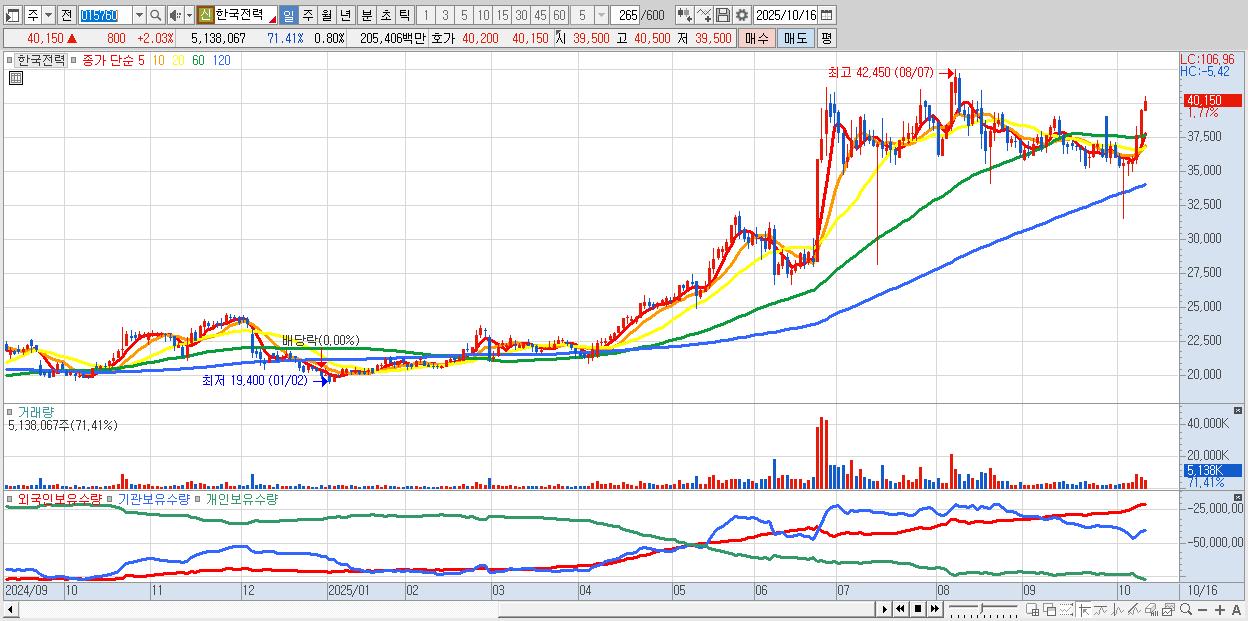Click the 전 button beside stock code

(x=66, y=15)
